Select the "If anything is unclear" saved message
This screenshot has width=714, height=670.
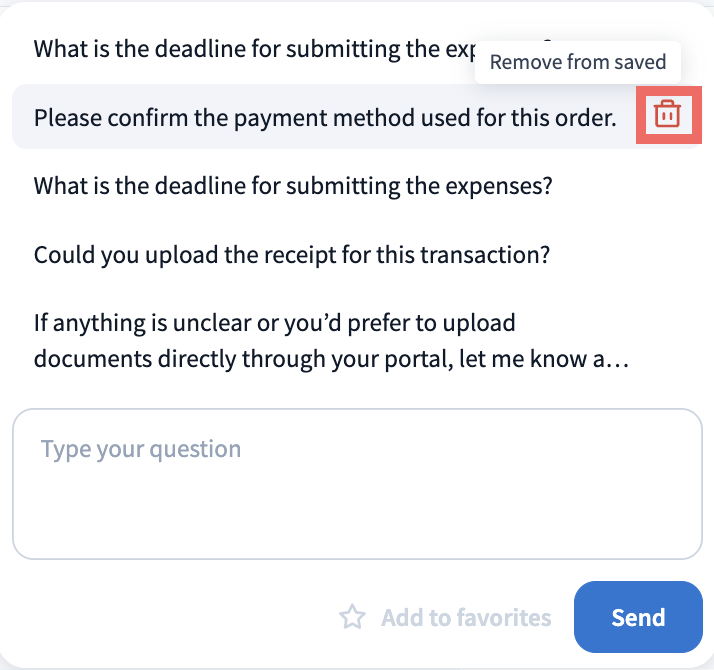pos(330,341)
